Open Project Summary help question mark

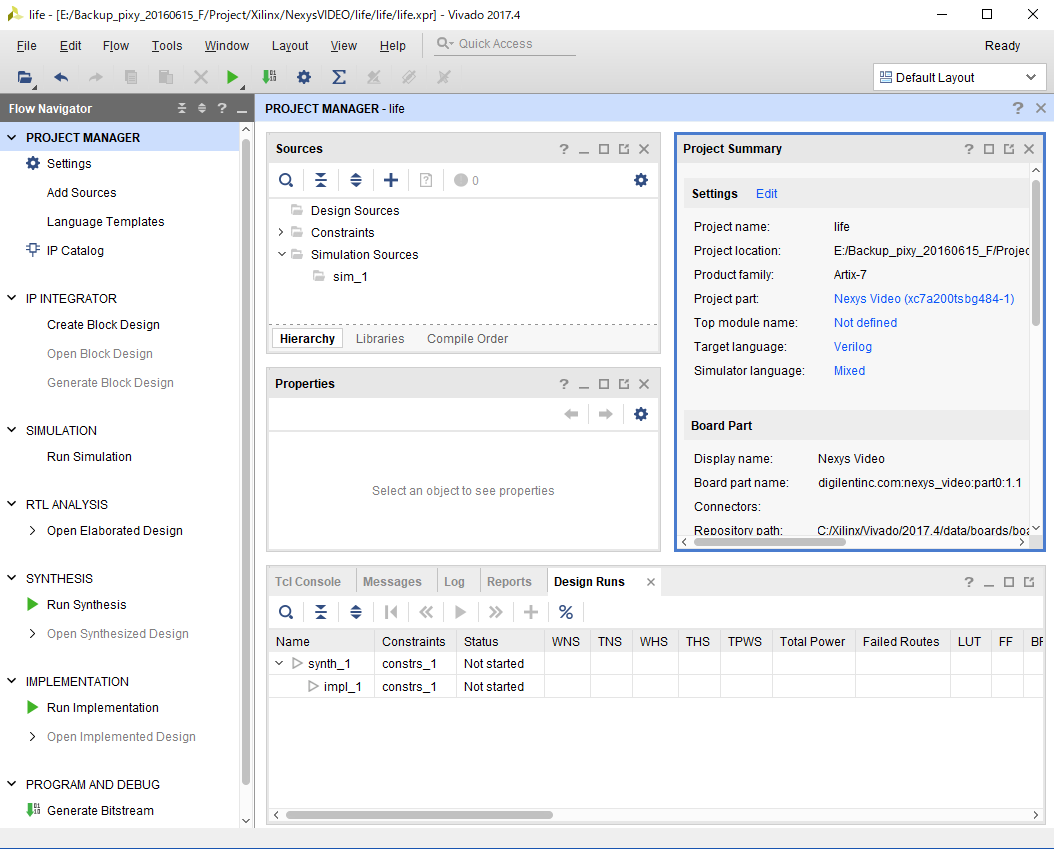tap(969, 149)
